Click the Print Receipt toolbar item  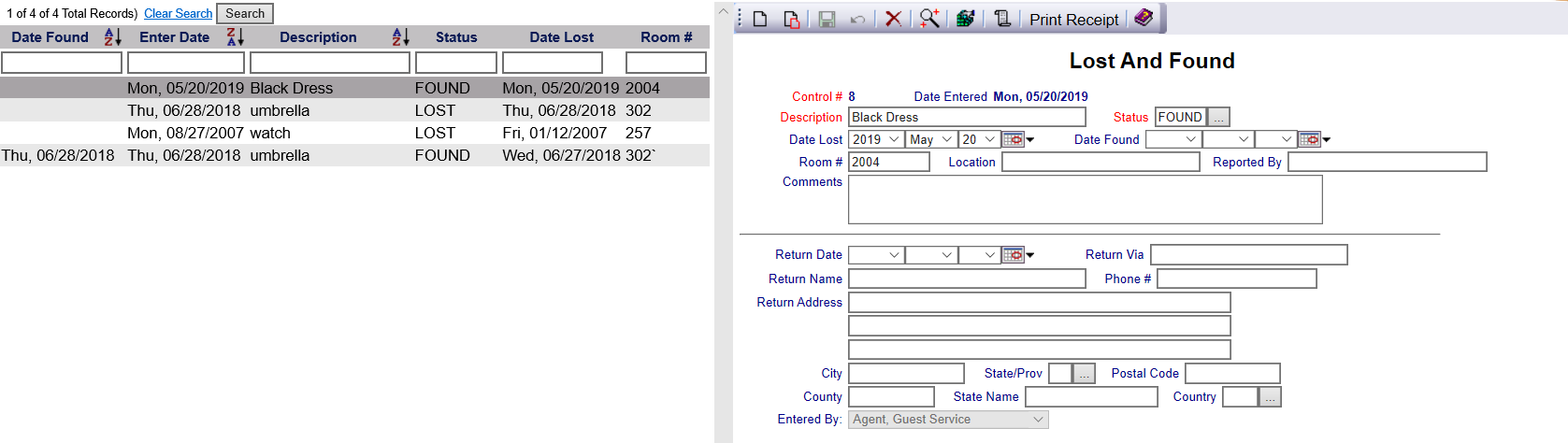click(x=1073, y=20)
